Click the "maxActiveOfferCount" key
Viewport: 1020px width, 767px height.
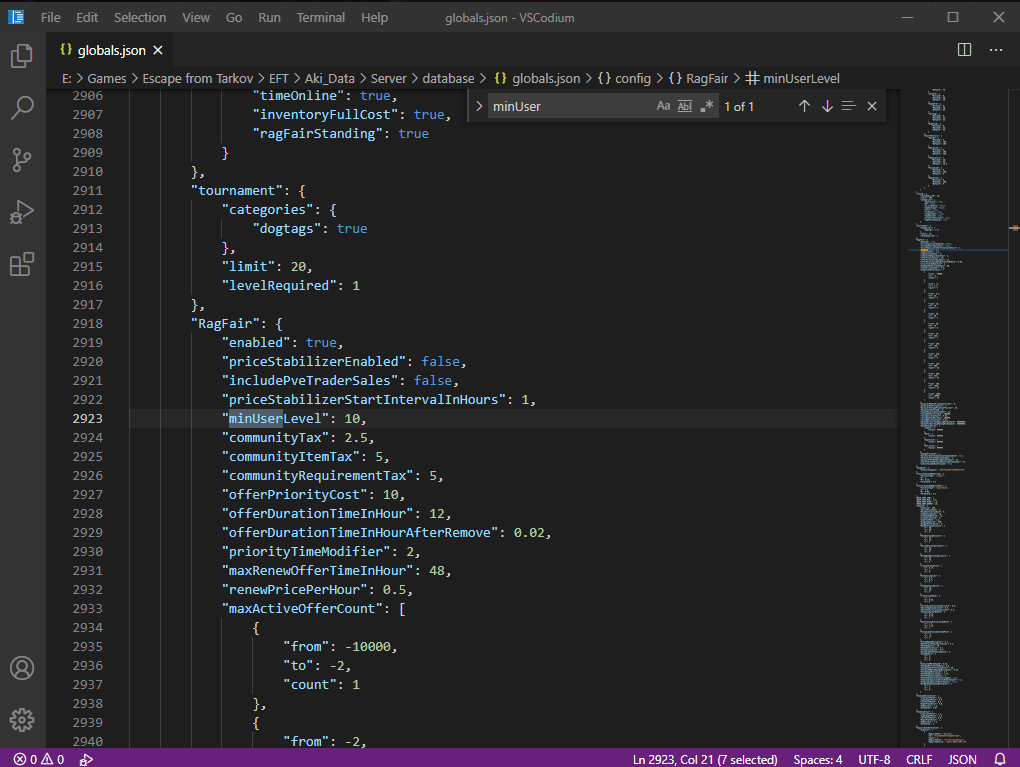coord(302,608)
